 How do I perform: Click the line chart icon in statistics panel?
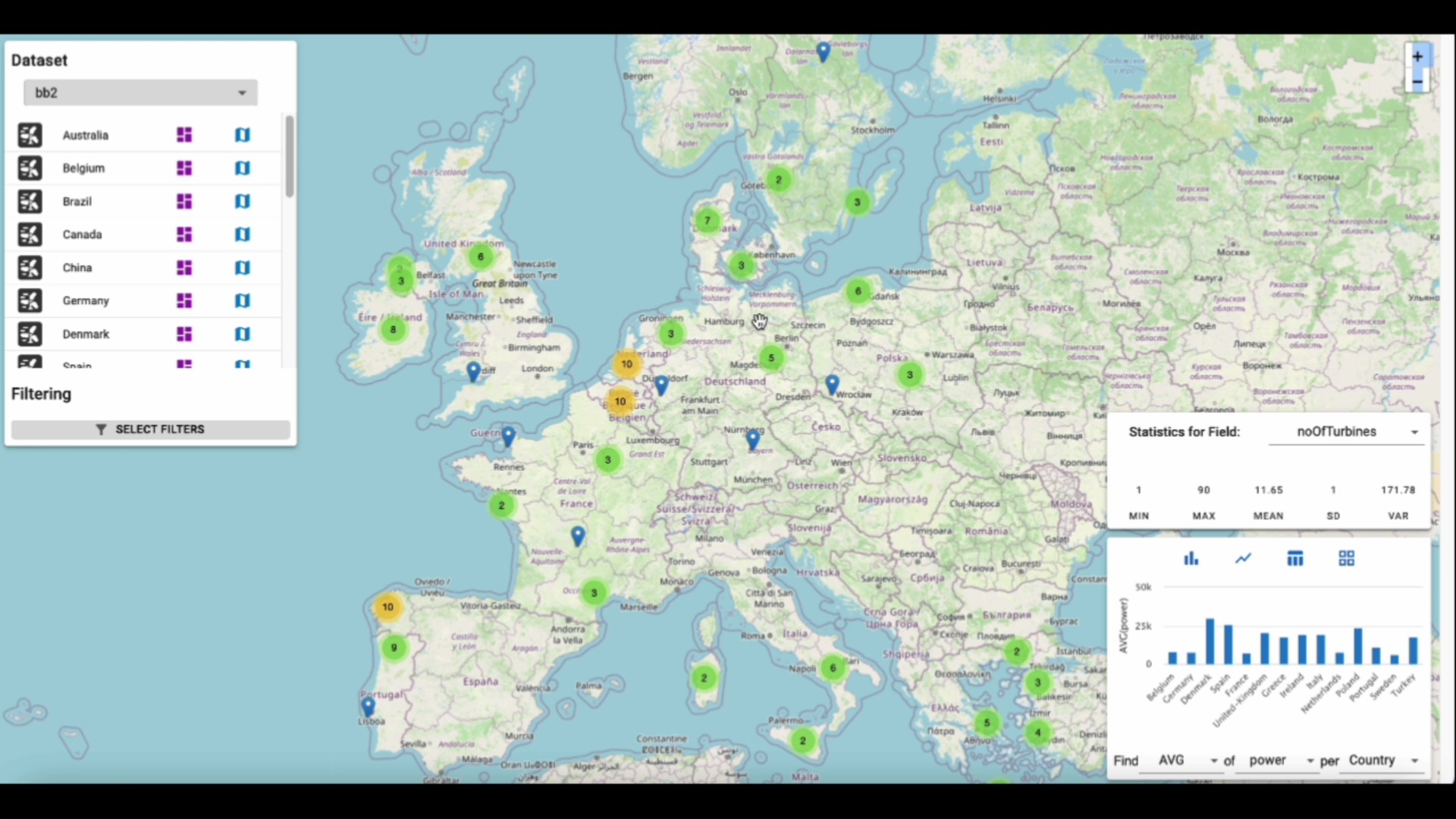click(1244, 558)
